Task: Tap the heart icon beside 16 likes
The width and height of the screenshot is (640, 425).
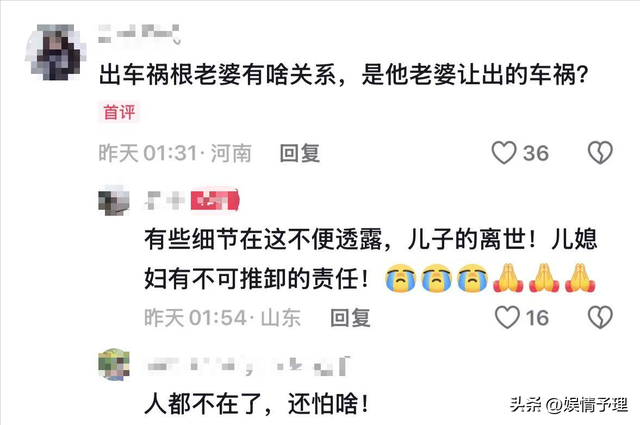Action: (x=507, y=317)
